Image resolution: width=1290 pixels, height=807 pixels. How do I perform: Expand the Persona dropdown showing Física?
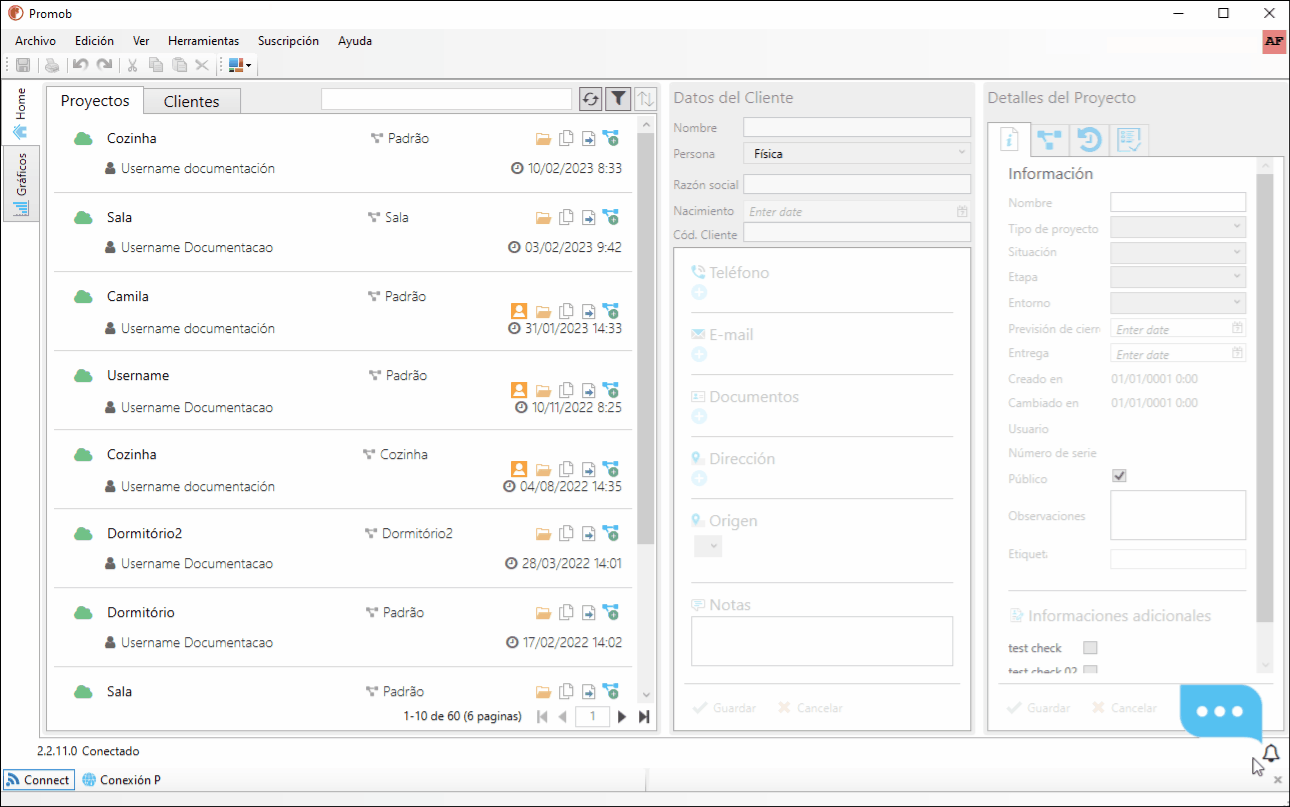[x=857, y=154]
